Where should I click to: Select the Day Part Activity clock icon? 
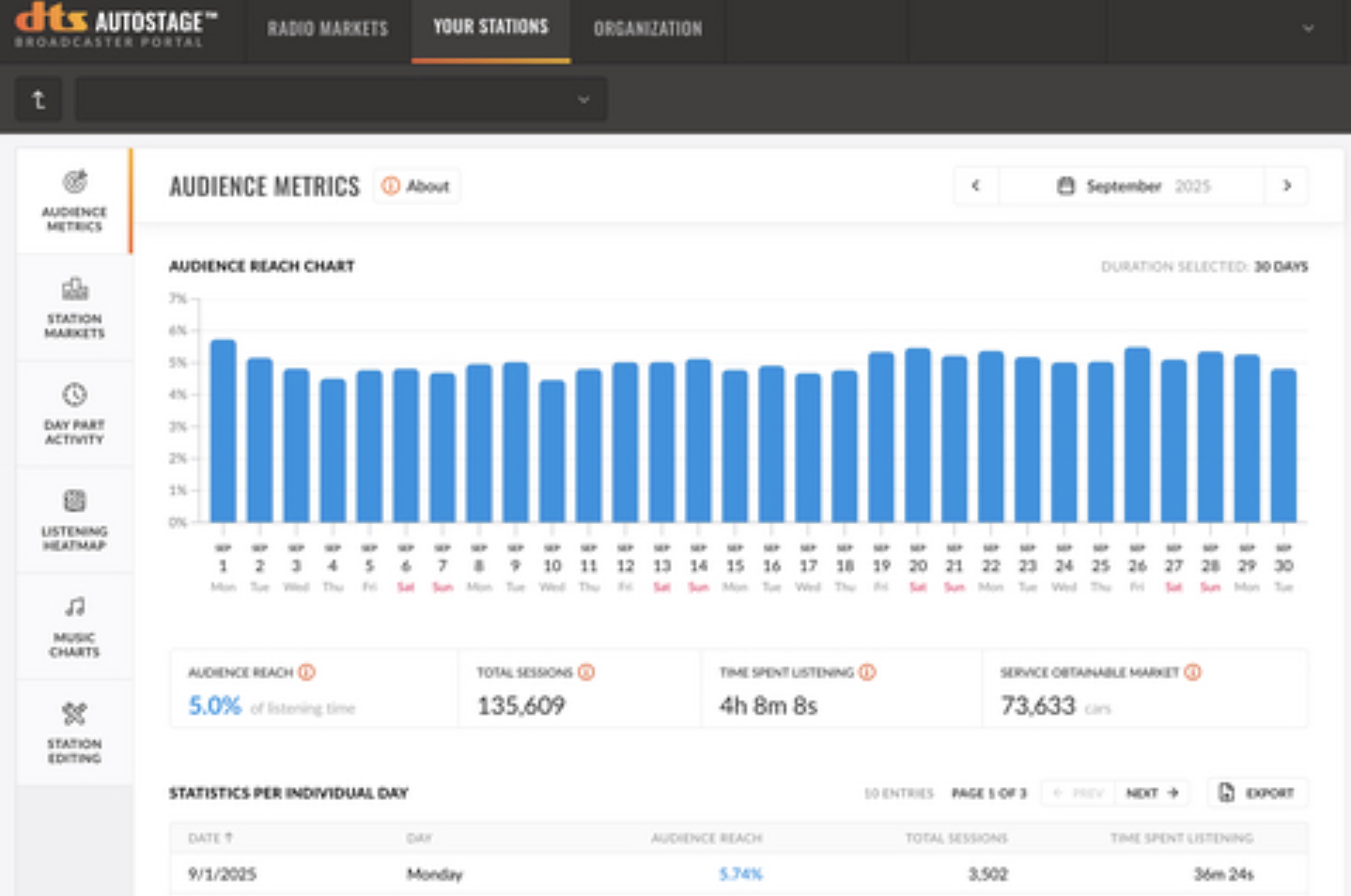point(74,394)
